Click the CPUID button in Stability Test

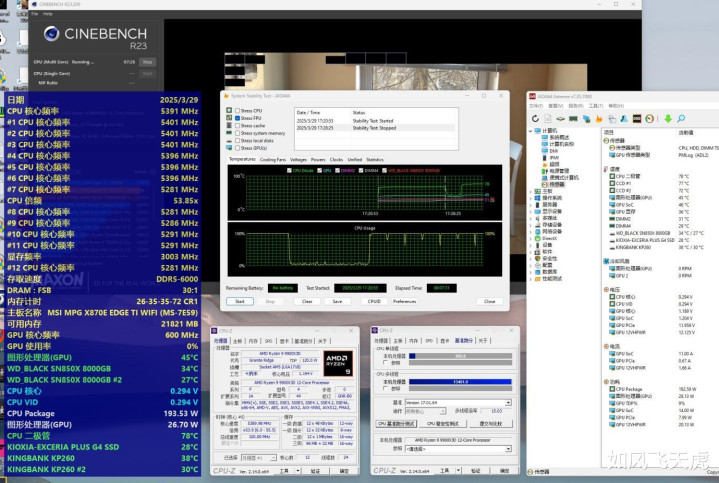pyautogui.click(x=374, y=301)
